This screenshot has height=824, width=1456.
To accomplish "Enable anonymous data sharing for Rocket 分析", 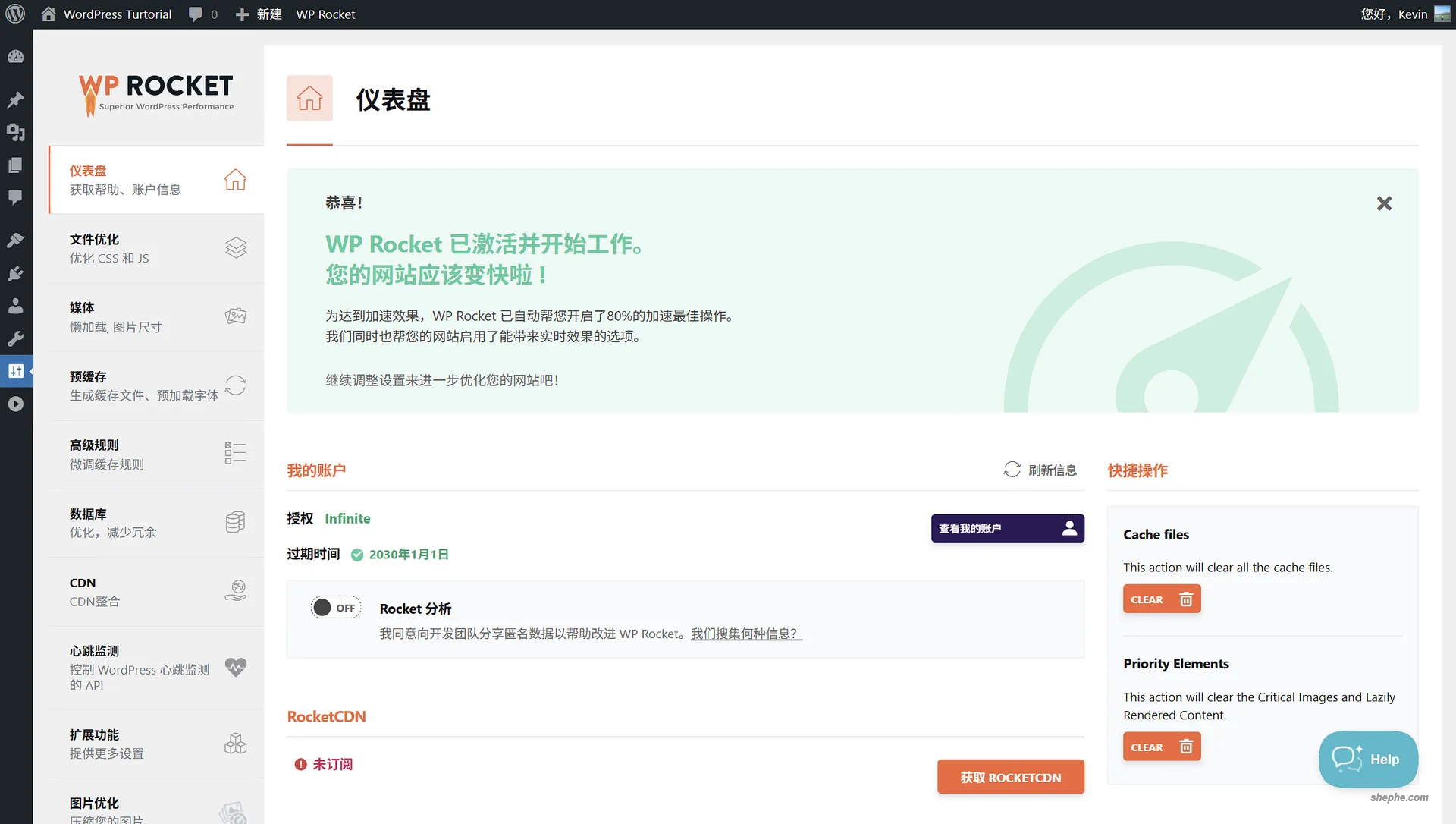I will coord(335,607).
